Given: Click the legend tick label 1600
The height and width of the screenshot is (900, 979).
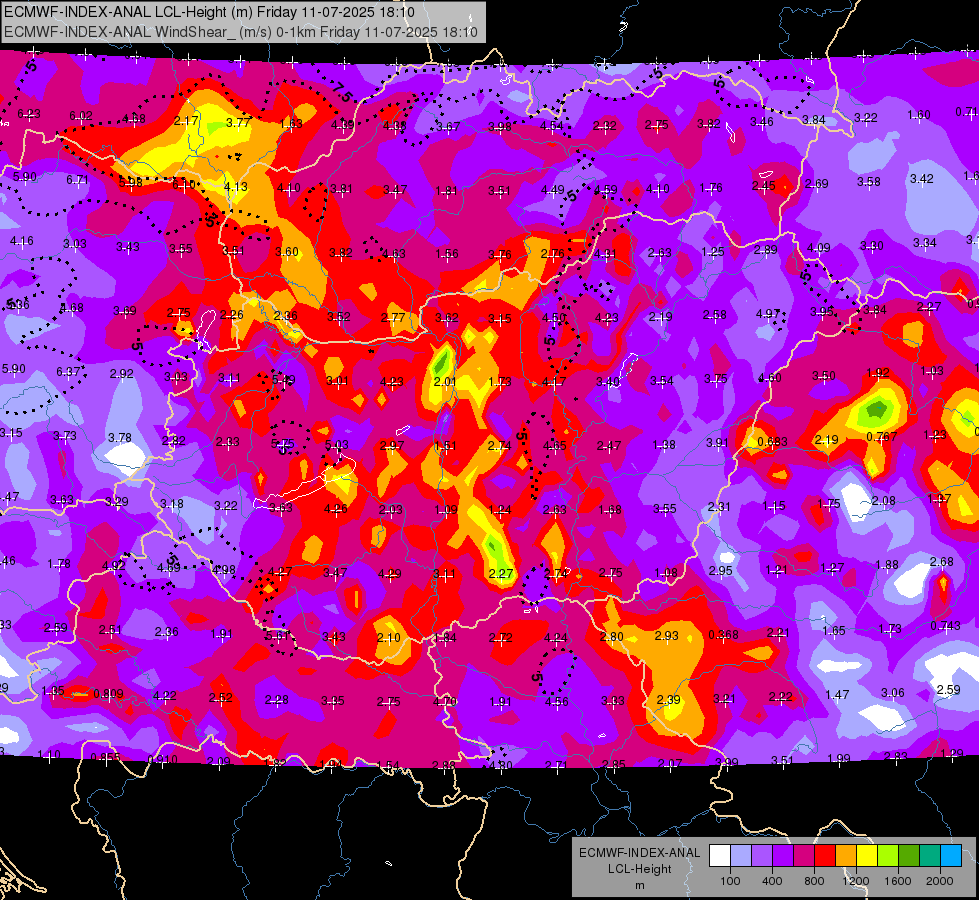Looking at the screenshot, I should pos(898,881).
